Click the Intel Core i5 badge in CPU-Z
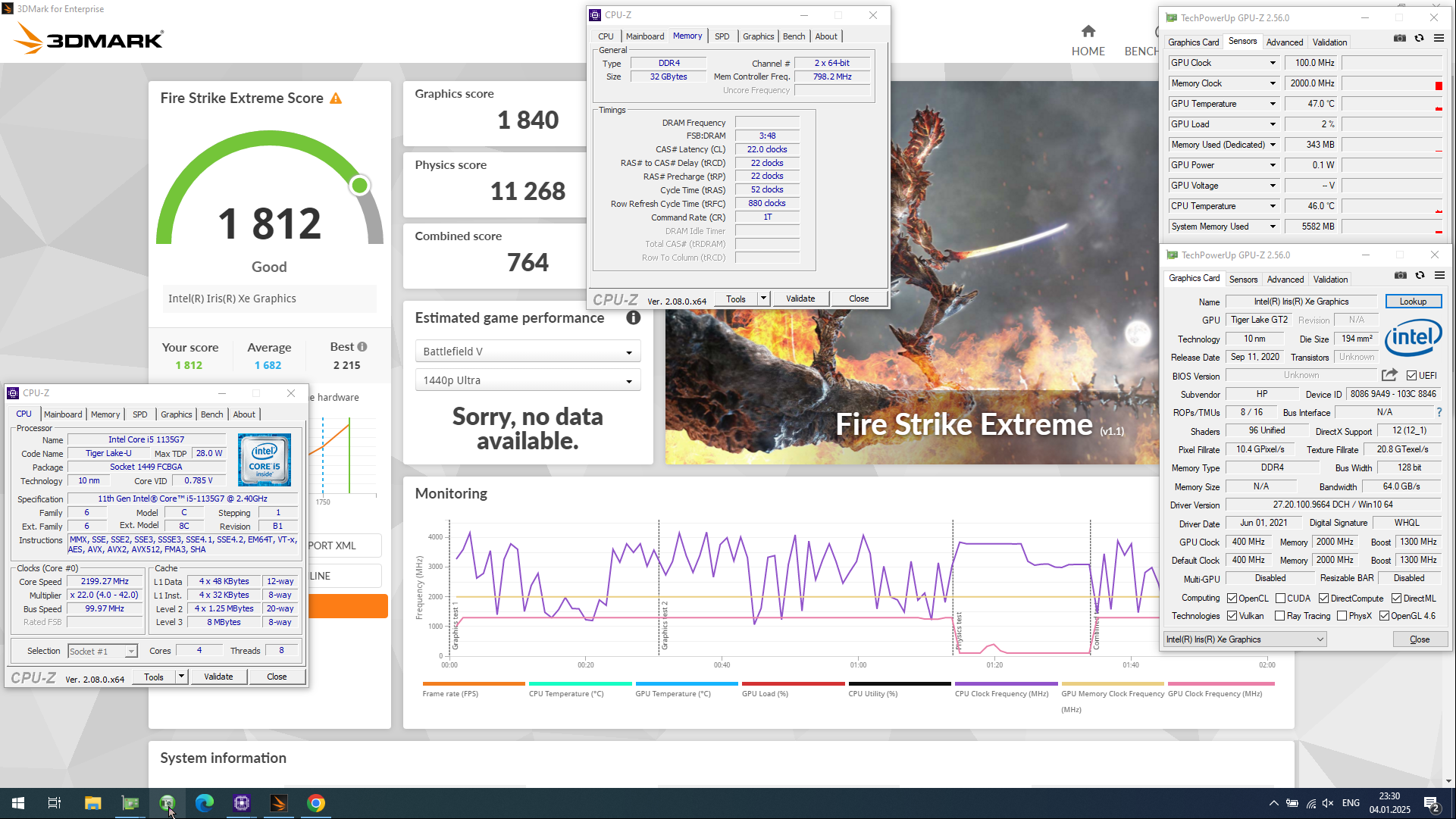 265,460
